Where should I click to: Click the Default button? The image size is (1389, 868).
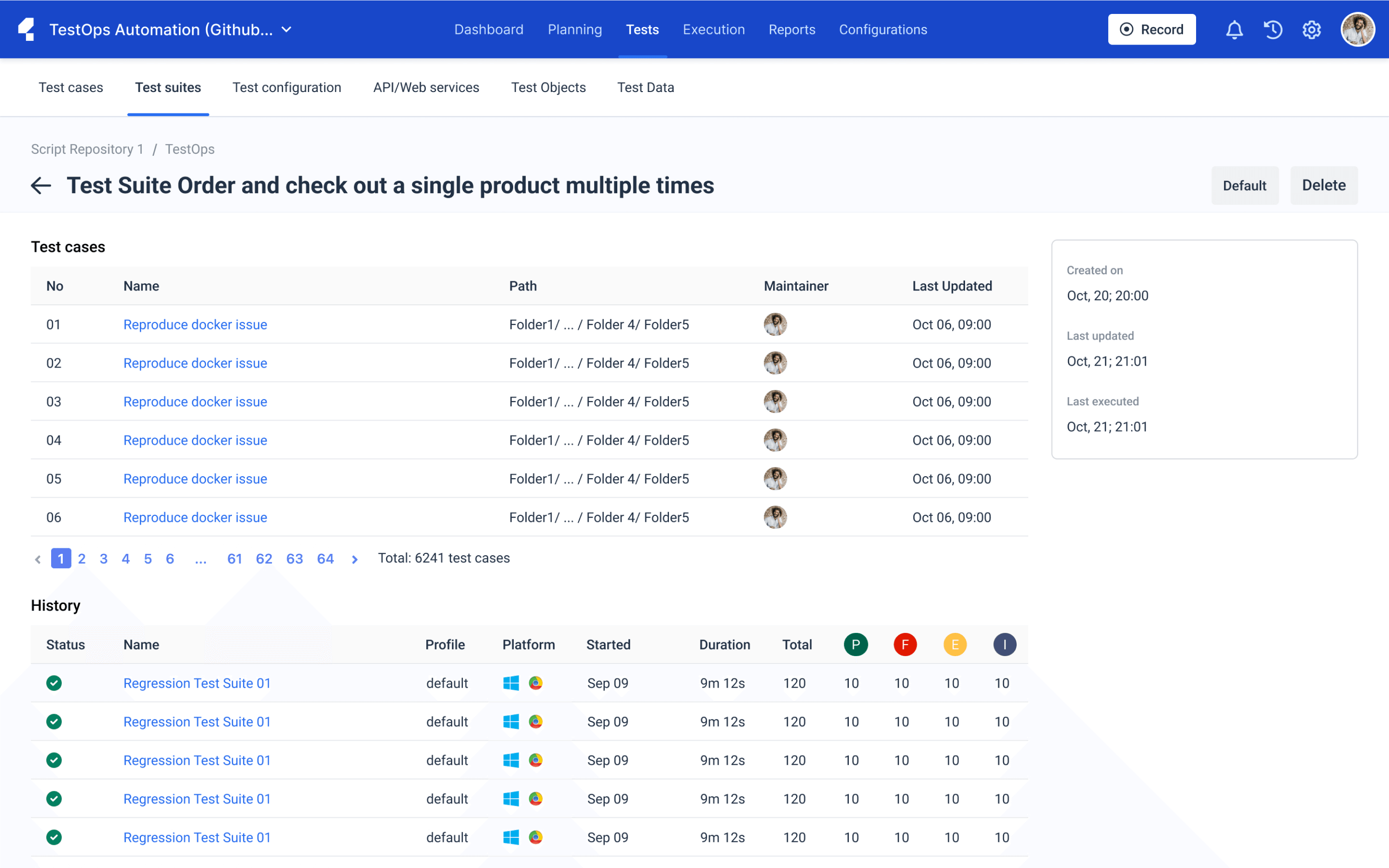[1244, 185]
